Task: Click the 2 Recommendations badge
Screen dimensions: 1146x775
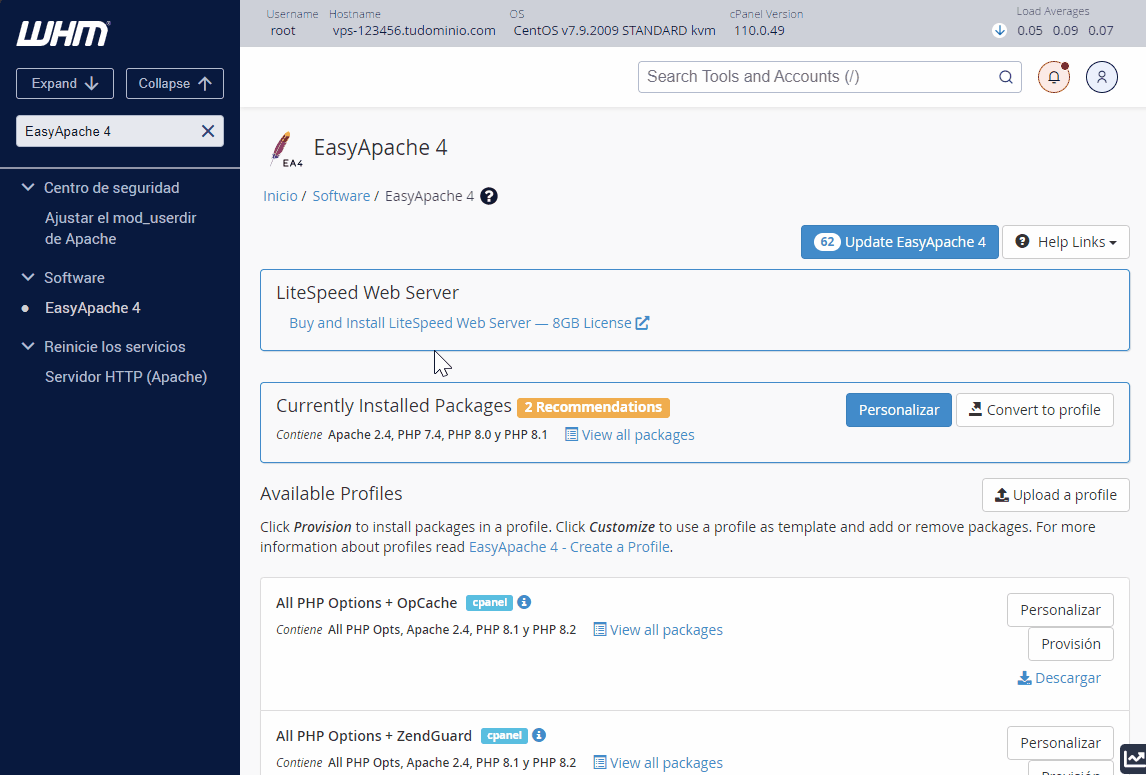Action: [593, 407]
